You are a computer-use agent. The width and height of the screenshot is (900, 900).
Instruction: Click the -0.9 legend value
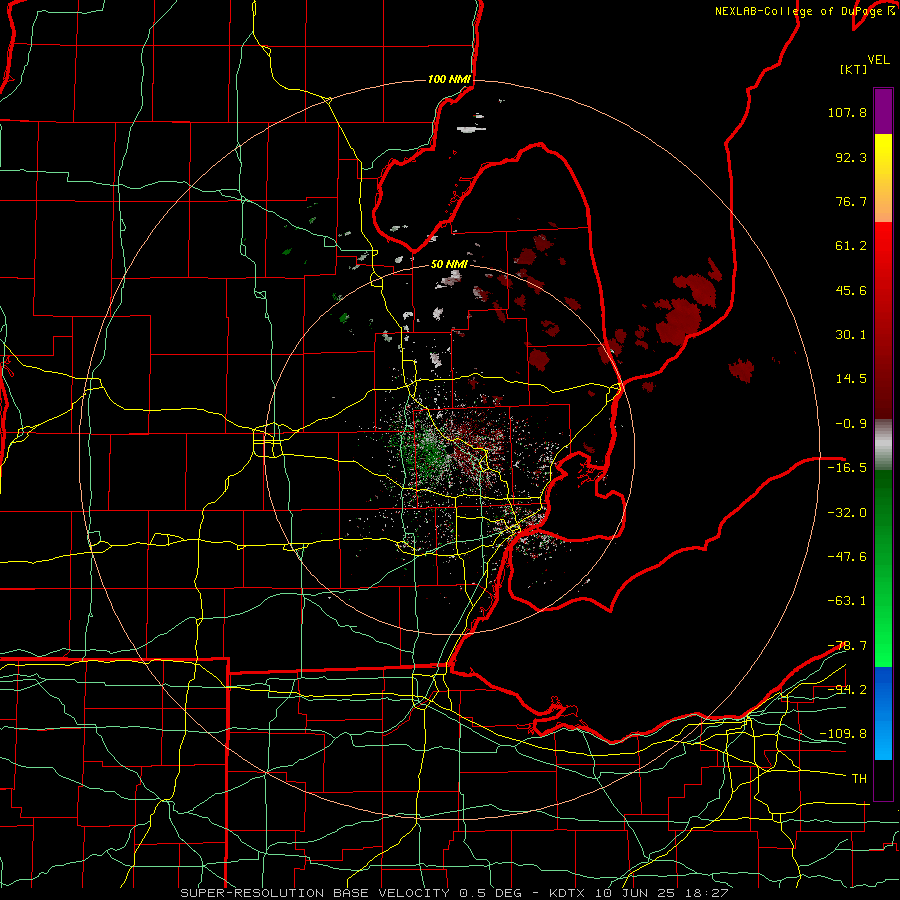tap(851, 424)
